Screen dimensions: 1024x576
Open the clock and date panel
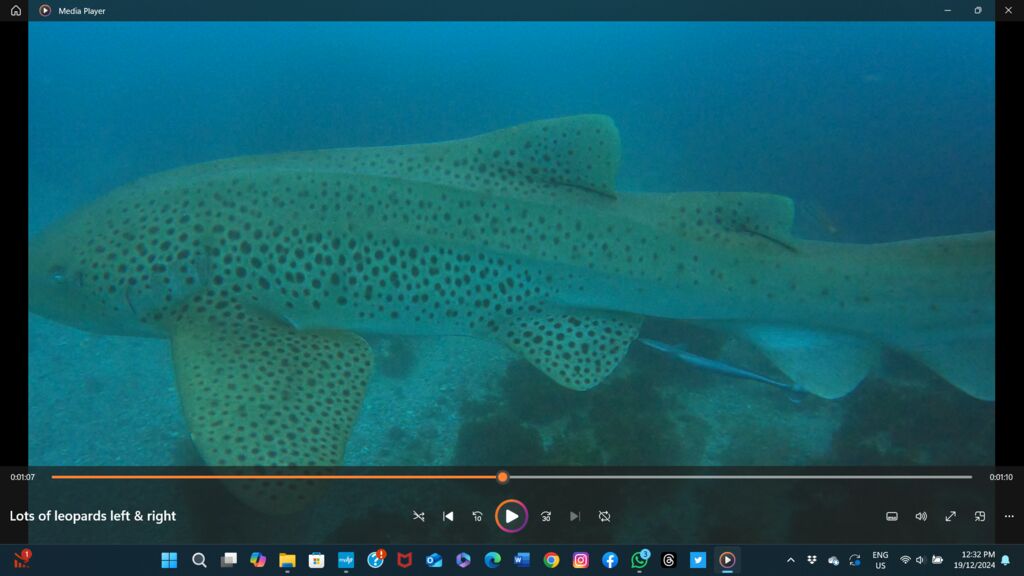(972, 560)
